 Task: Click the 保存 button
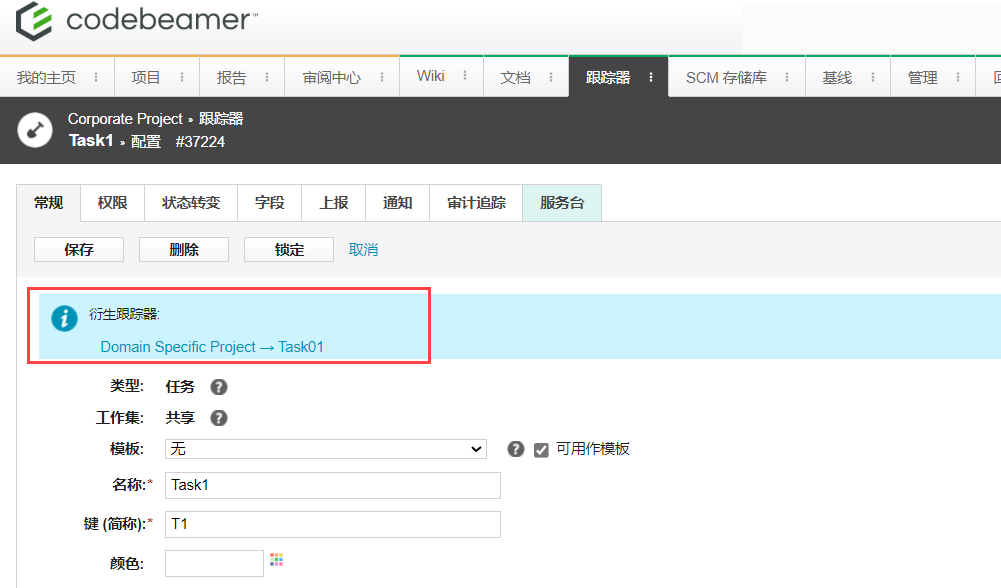pos(79,250)
